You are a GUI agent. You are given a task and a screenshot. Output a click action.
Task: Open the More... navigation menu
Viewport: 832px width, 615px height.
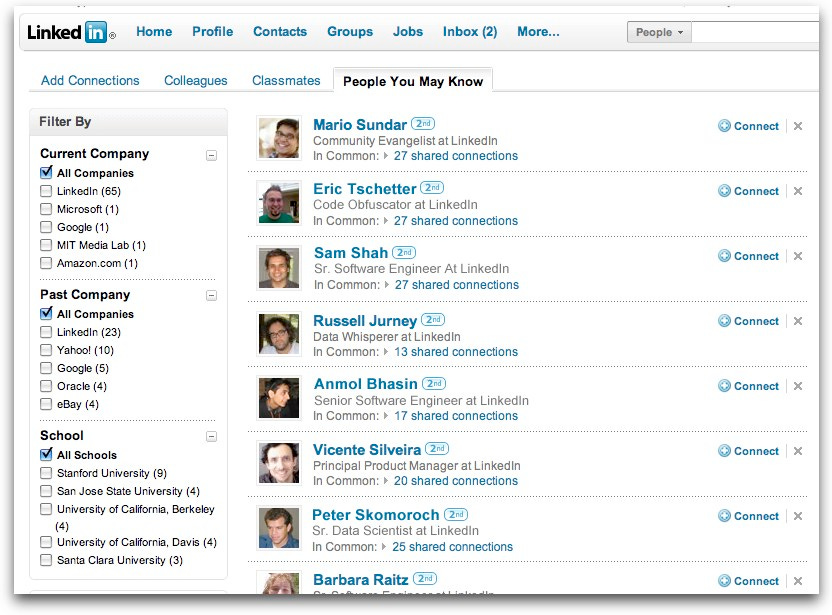coord(538,32)
